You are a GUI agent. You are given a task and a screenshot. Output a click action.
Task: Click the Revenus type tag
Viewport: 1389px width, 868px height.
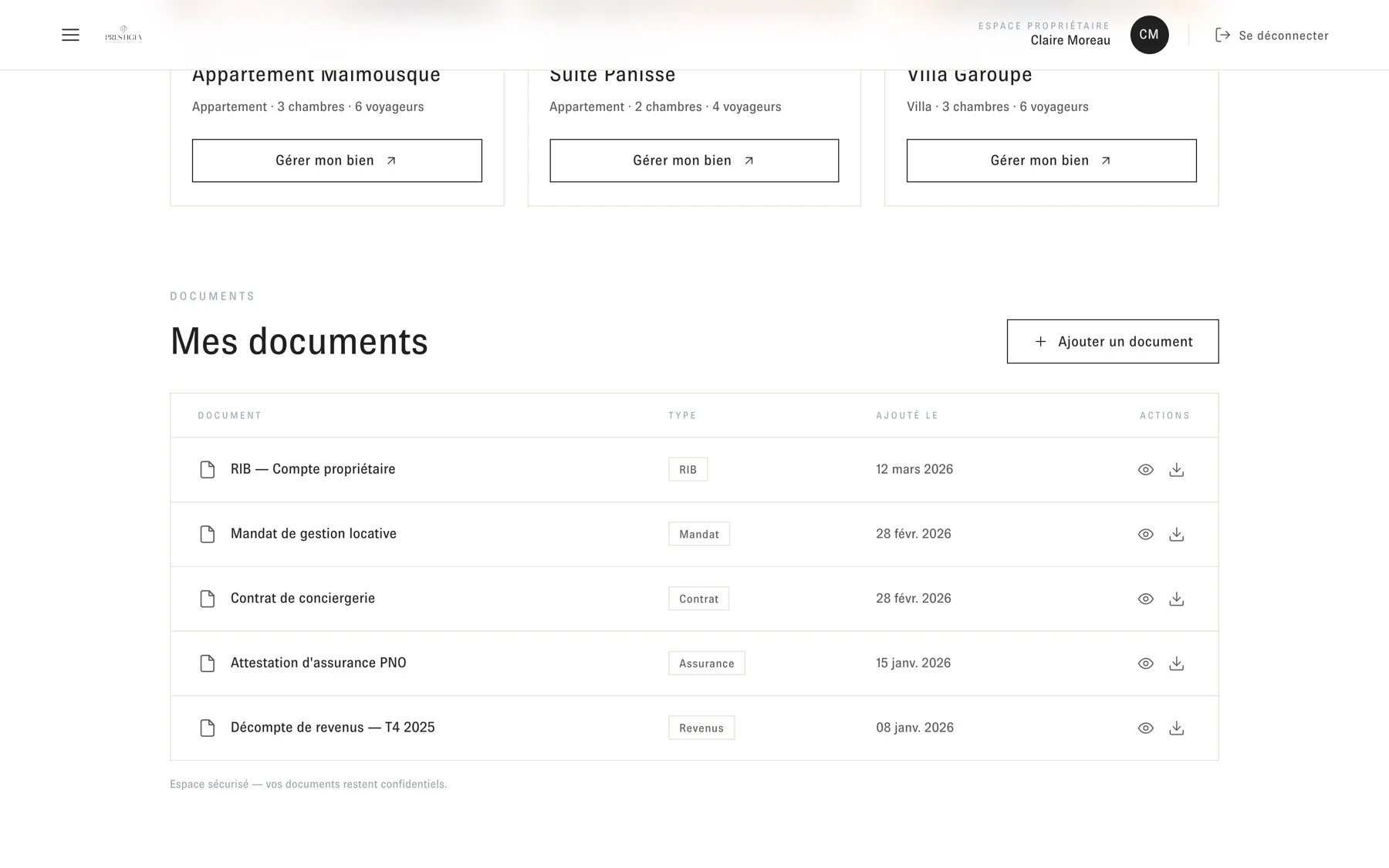tap(701, 728)
